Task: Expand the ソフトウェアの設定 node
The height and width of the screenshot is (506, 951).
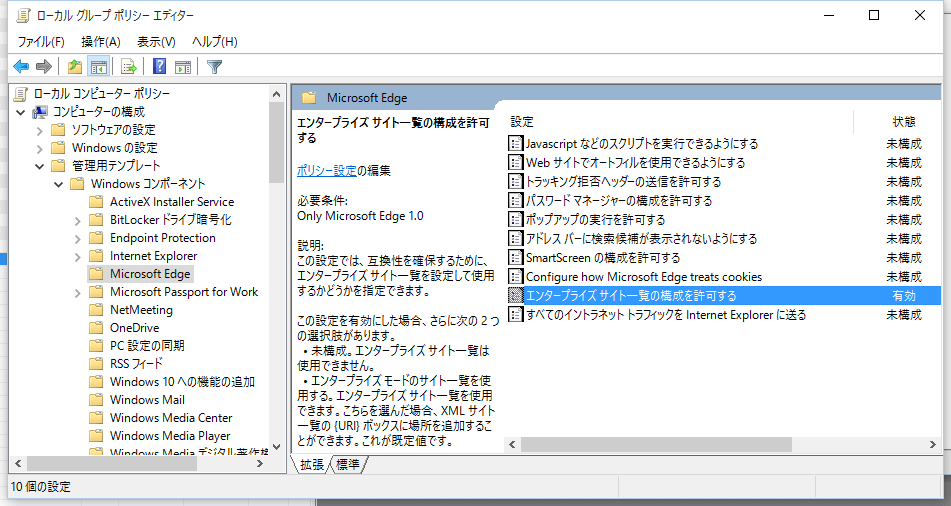Action: click(x=39, y=130)
